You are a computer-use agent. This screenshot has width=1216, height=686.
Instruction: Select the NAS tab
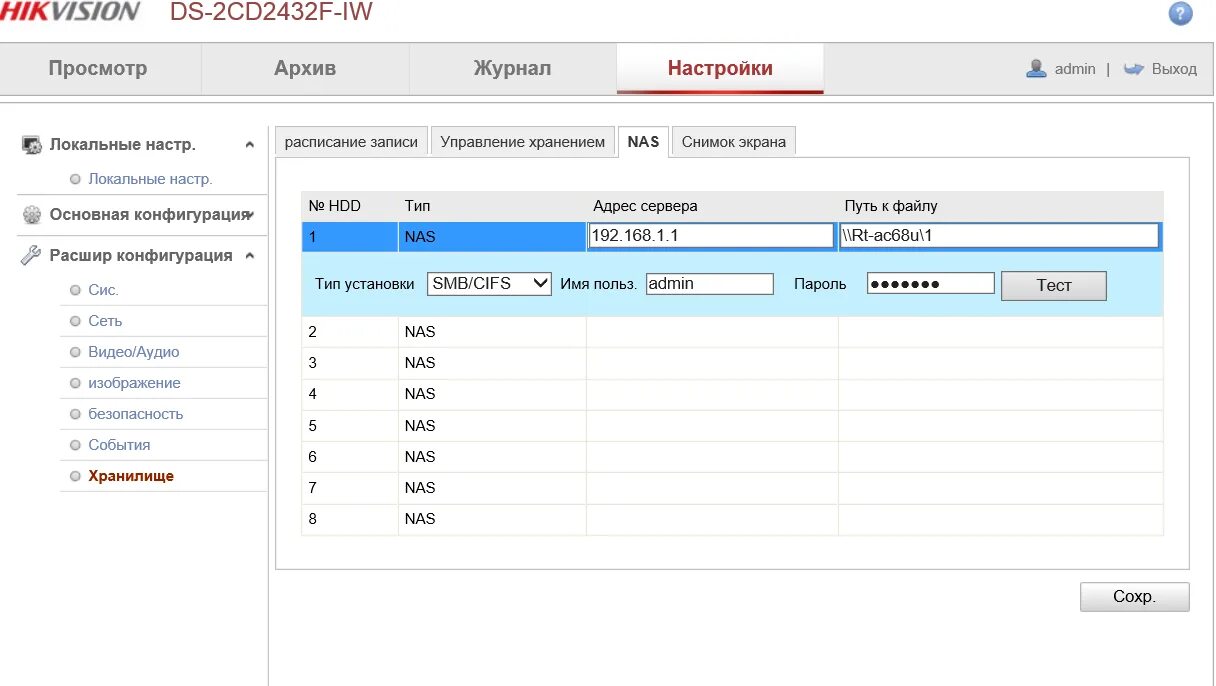[x=643, y=141]
